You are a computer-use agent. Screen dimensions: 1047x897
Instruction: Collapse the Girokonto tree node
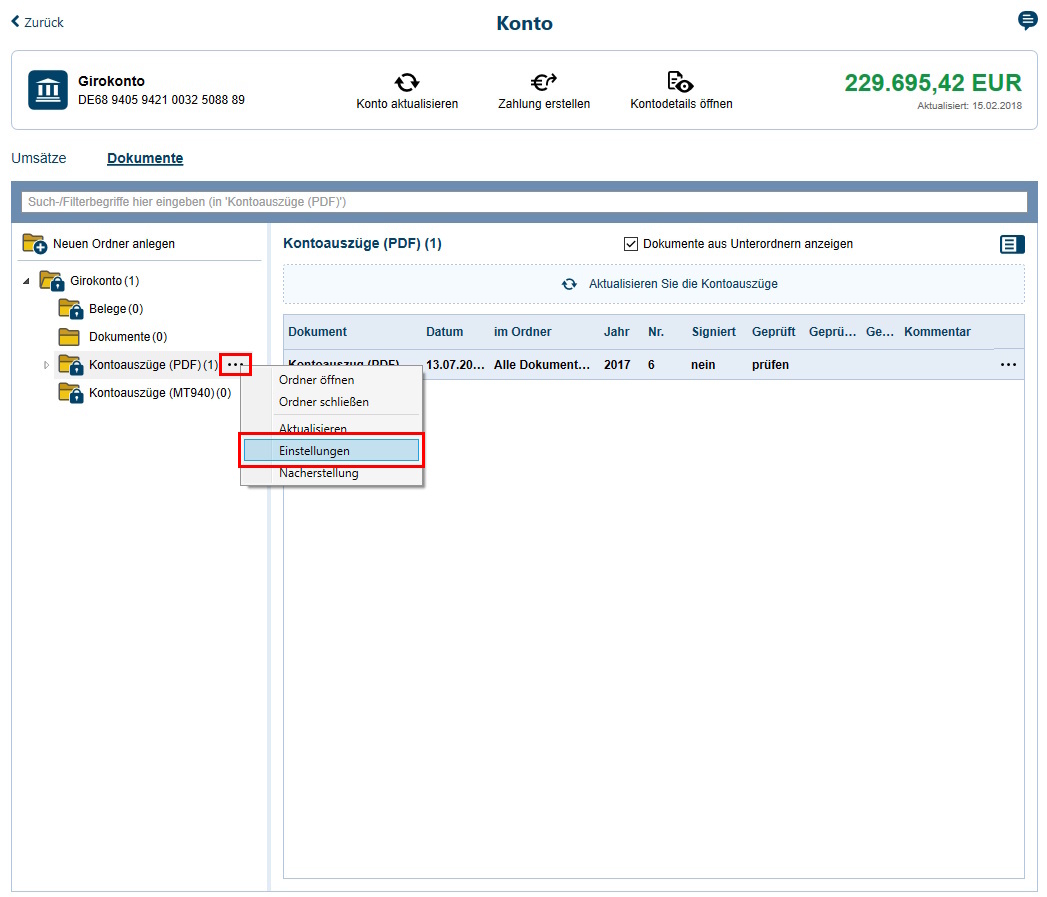pyautogui.click(x=26, y=281)
